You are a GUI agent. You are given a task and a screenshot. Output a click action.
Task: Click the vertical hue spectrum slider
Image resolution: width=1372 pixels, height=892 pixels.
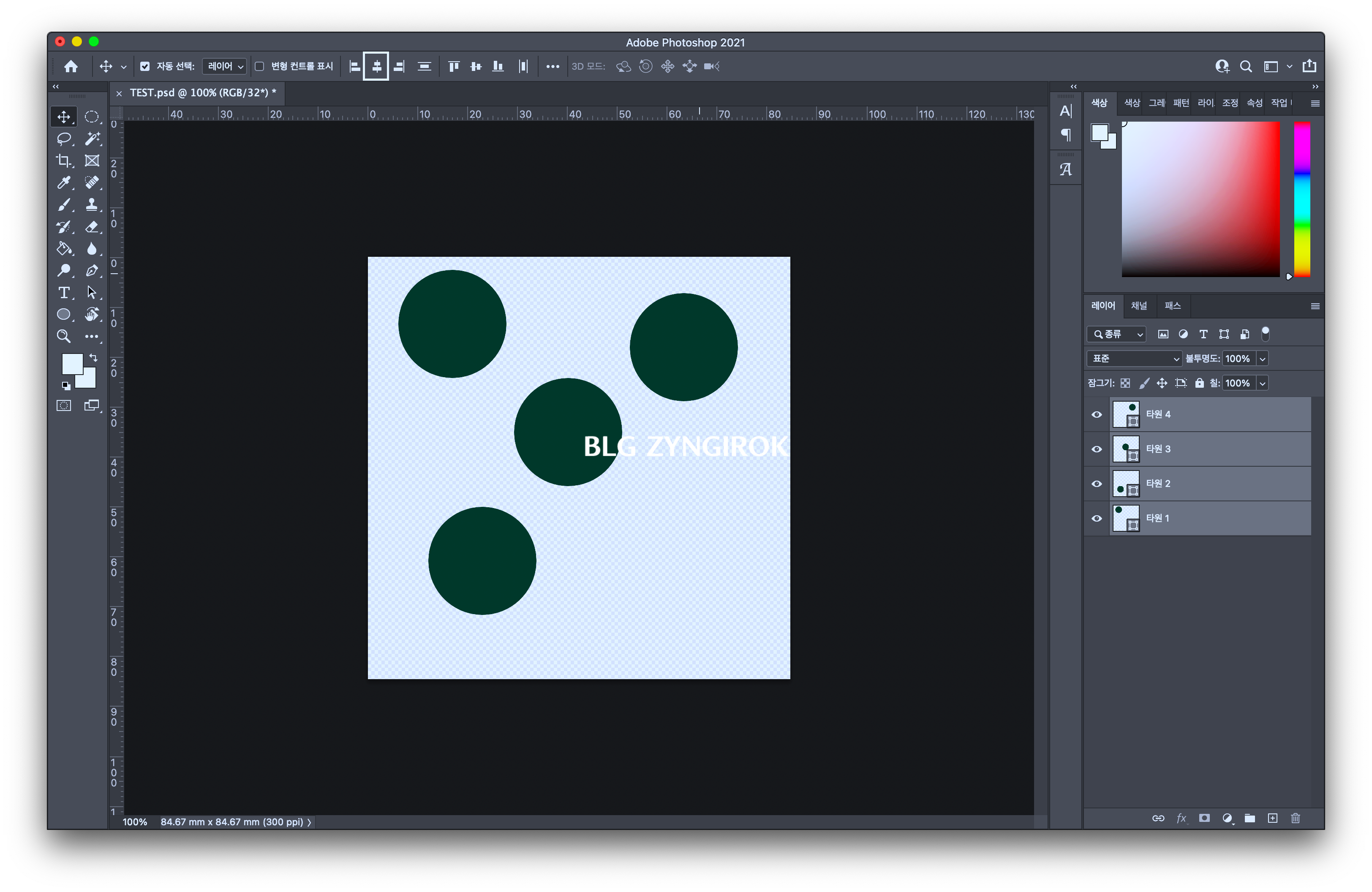pyautogui.click(x=1302, y=199)
